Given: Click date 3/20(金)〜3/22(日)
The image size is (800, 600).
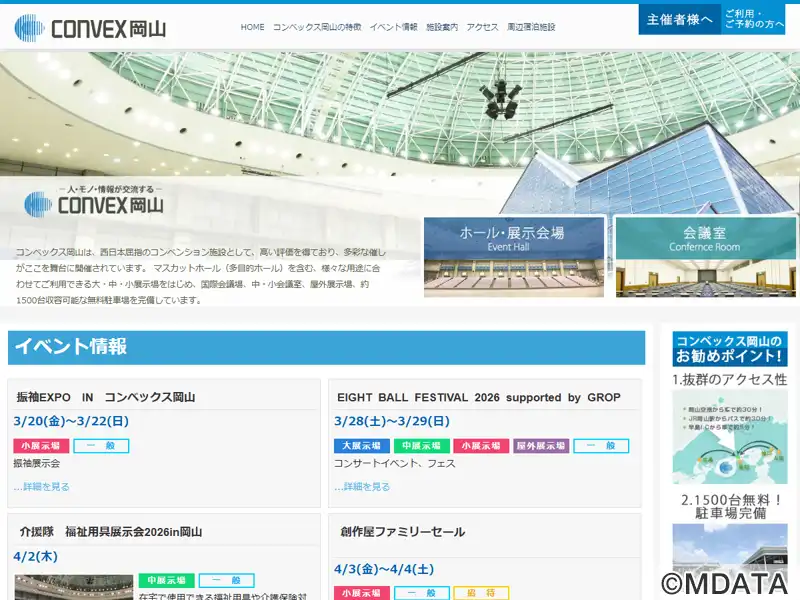Looking at the screenshot, I should click(x=71, y=421).
